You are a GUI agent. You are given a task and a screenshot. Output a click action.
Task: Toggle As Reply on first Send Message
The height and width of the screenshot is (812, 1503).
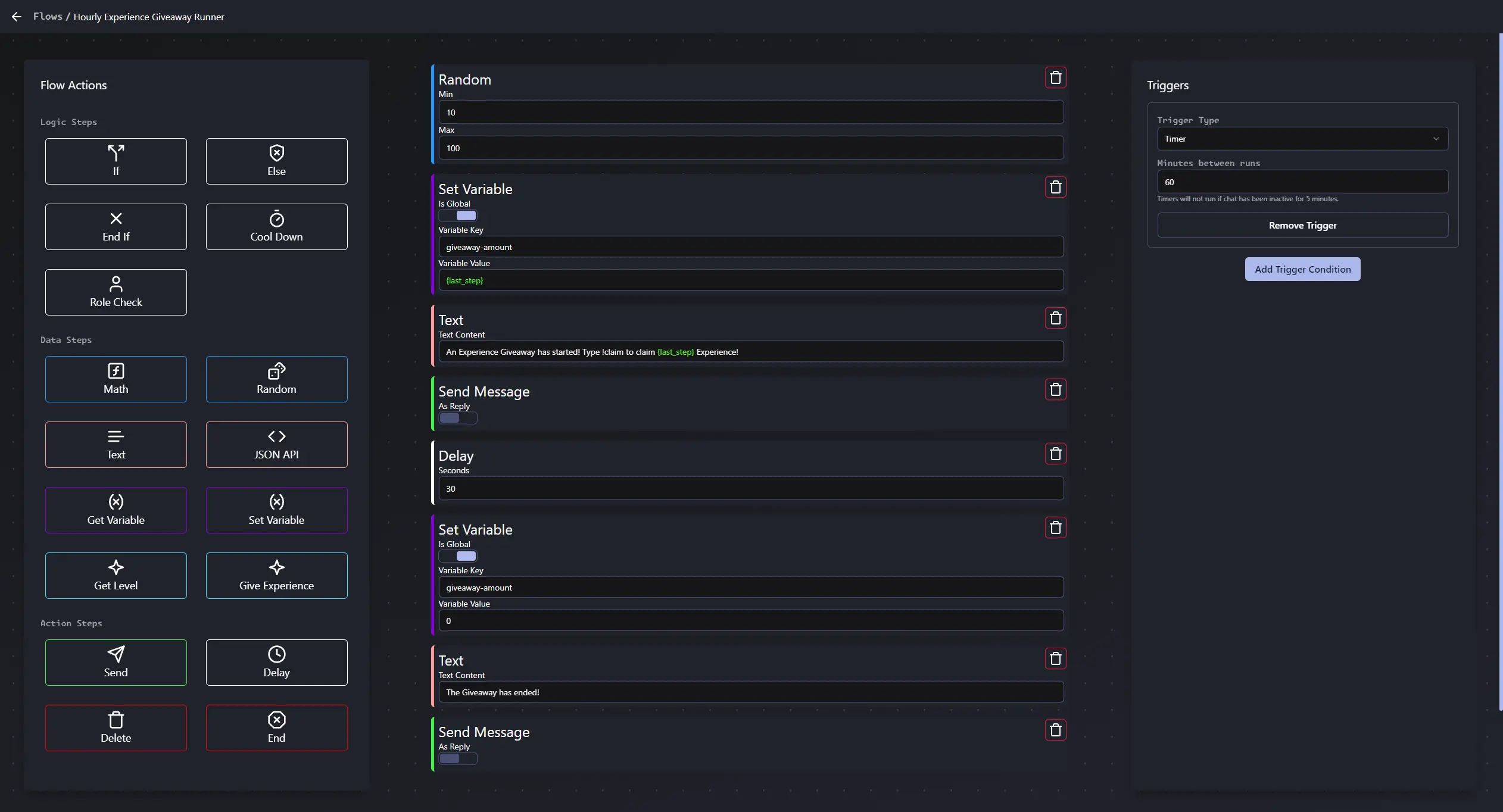458,418
